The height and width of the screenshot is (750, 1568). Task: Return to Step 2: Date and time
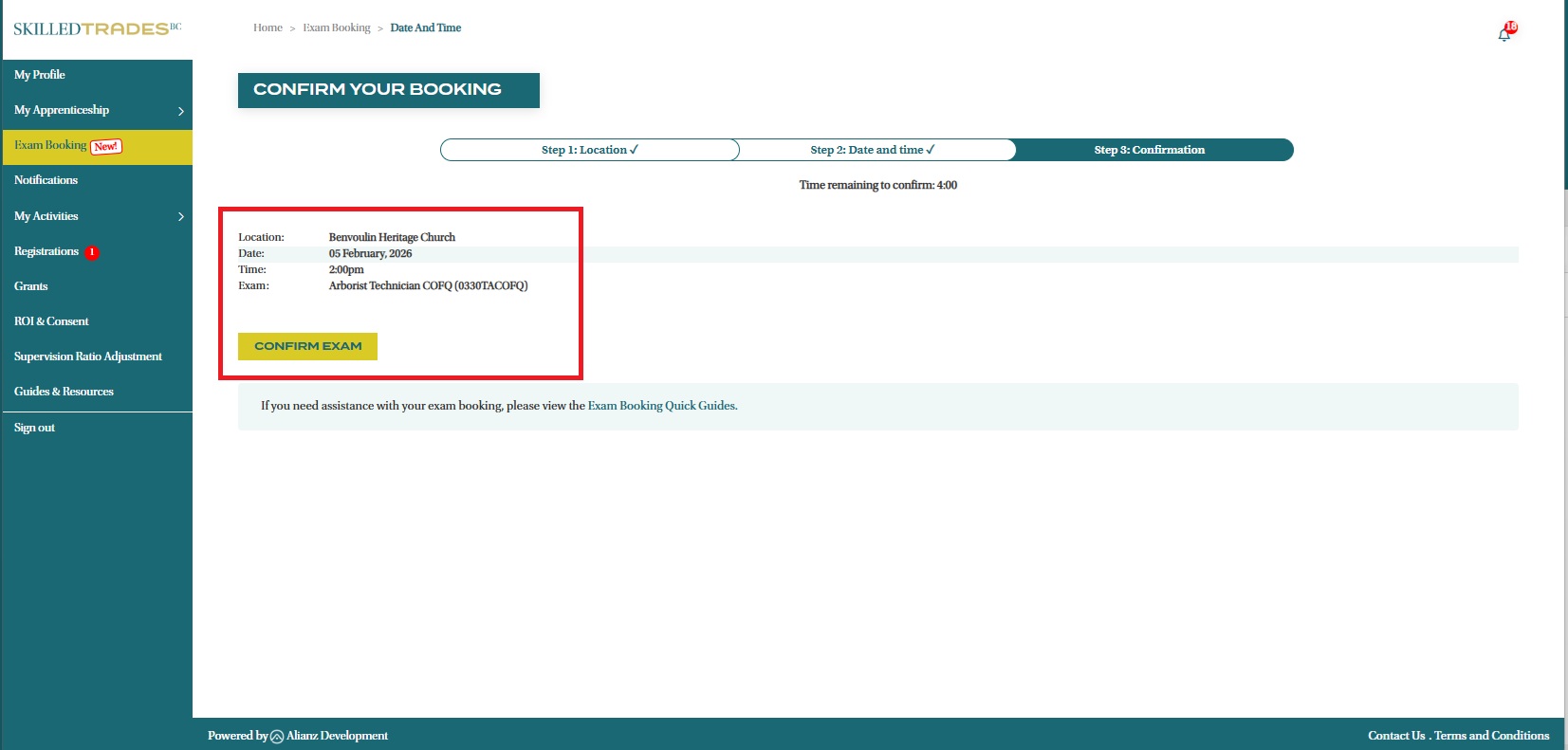tap(872, 150)
